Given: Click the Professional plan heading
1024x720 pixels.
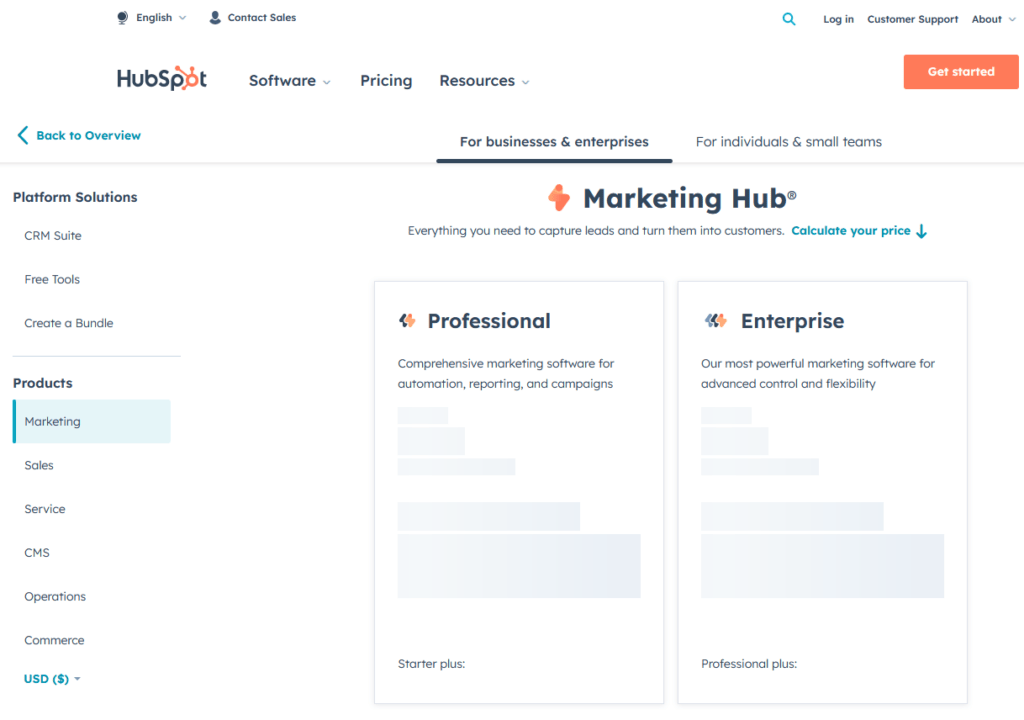Looking at the screenshot, I should 488,321.
